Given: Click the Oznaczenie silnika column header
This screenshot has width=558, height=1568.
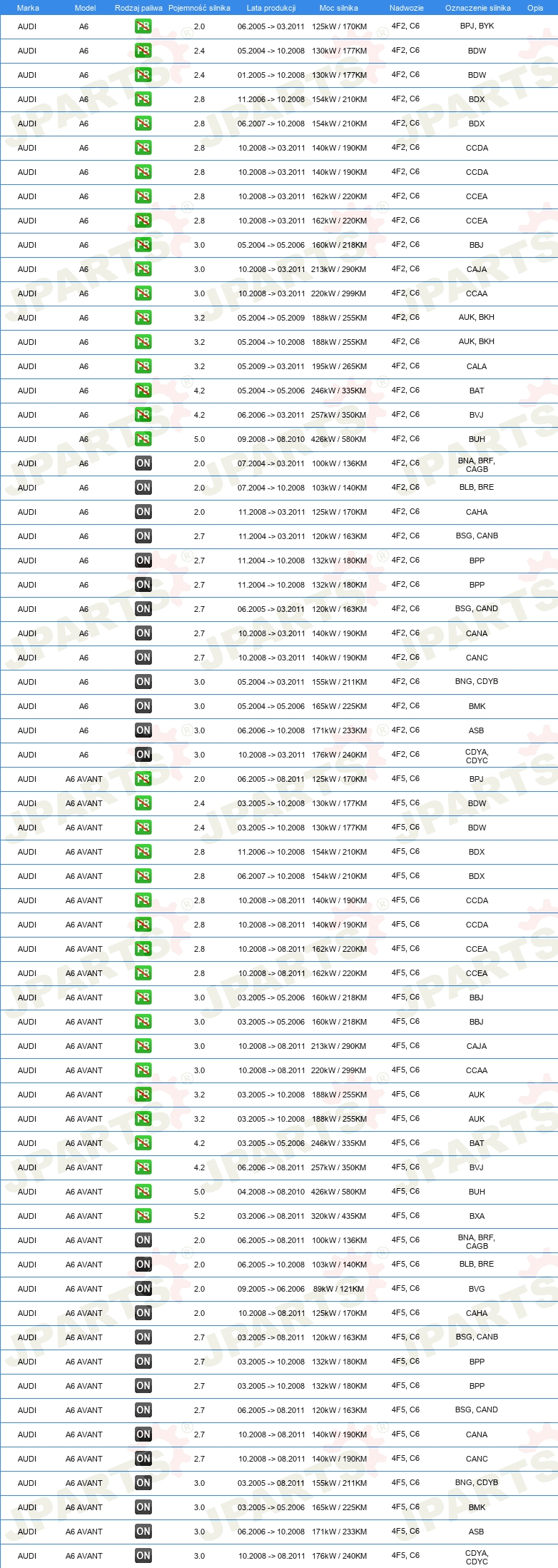Looking at the screenshot, I should (477, 8).
